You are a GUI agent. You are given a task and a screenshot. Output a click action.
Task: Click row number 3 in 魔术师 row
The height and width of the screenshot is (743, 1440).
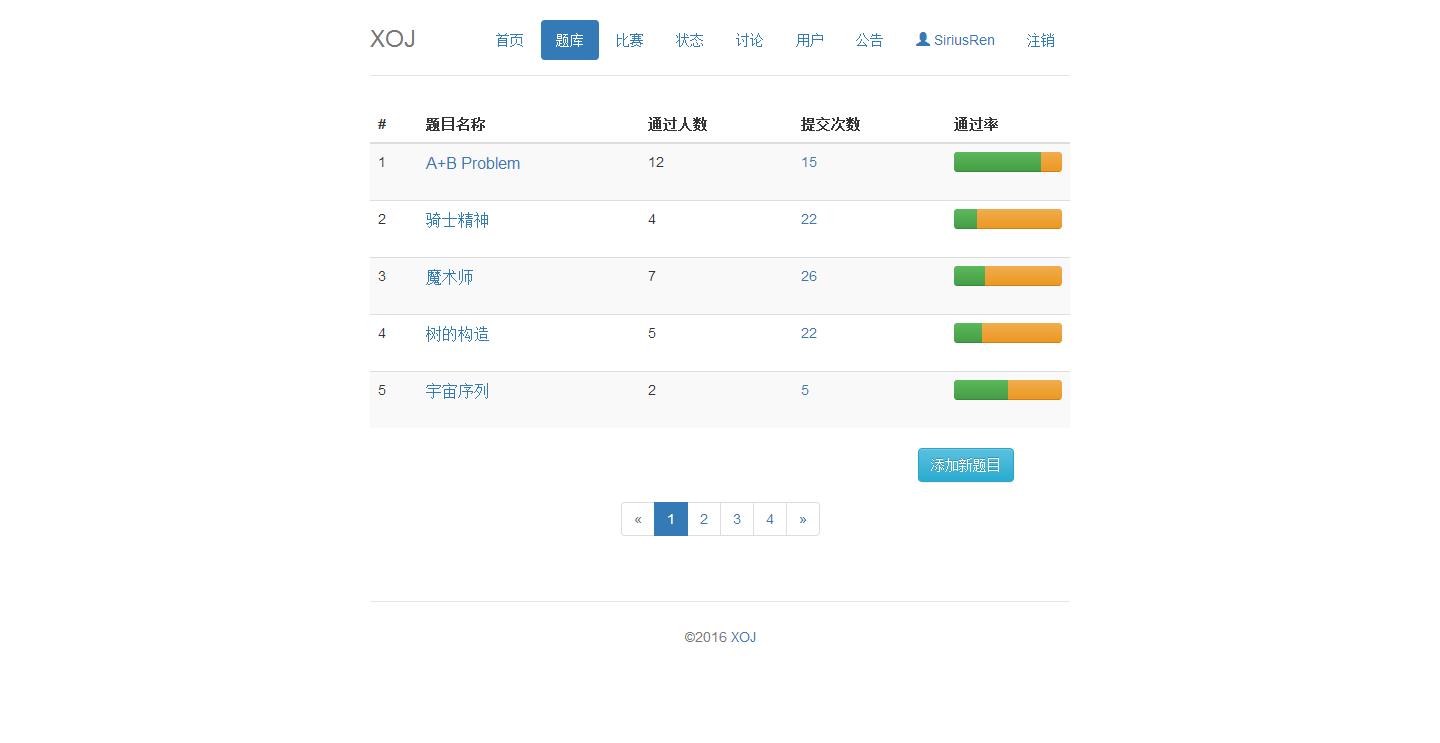tap(382, 276)
